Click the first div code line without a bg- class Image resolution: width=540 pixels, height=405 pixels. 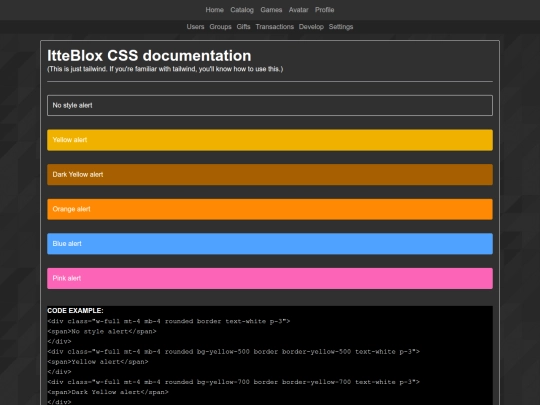[169, 321]
